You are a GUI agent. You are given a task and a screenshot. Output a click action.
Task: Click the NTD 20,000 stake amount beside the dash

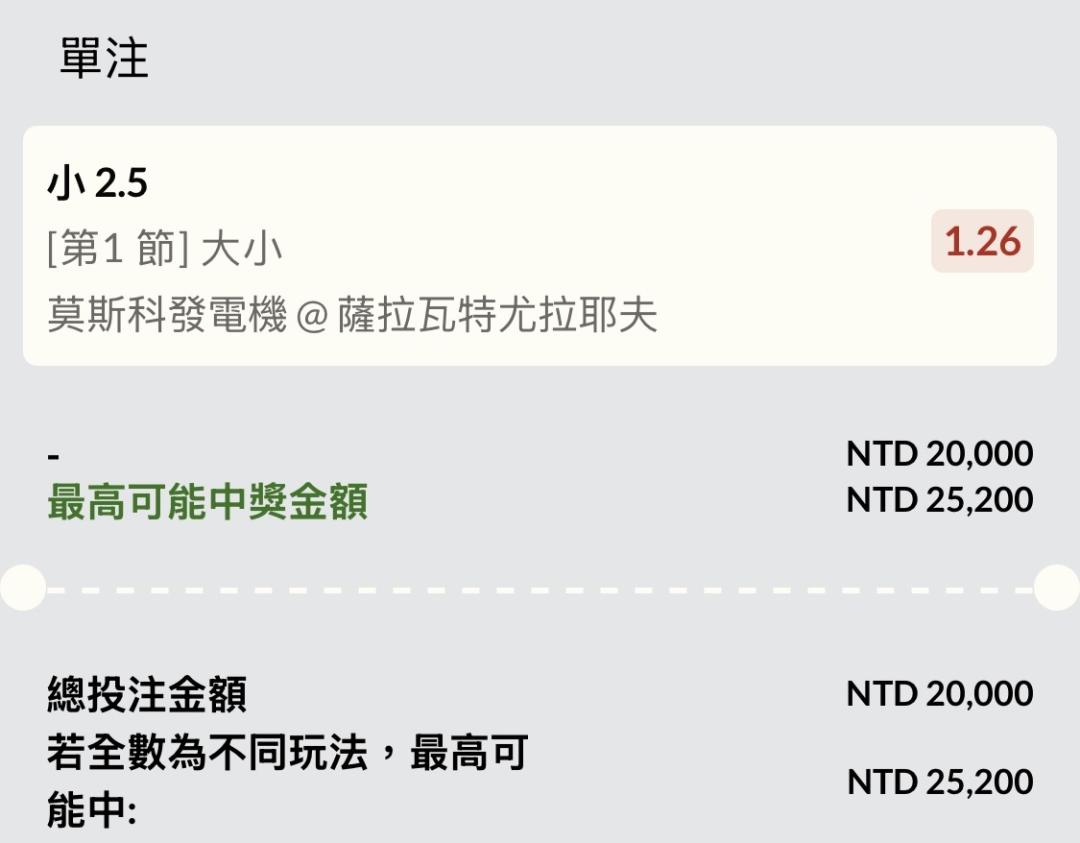pyautogui.click(x=939, y=454)
